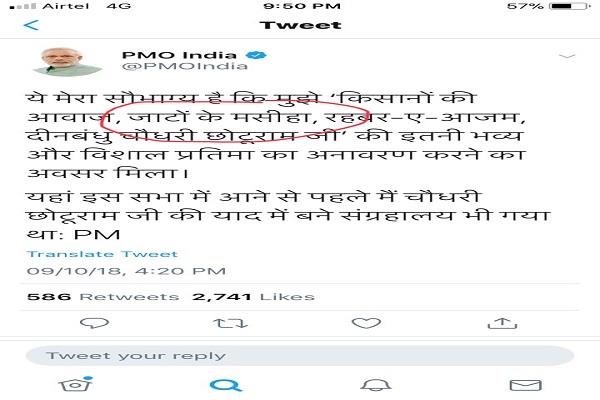The width and height of the screenshot is (600, 400).
Task: Like the tweet with heart icon
Action: point(366,323)
